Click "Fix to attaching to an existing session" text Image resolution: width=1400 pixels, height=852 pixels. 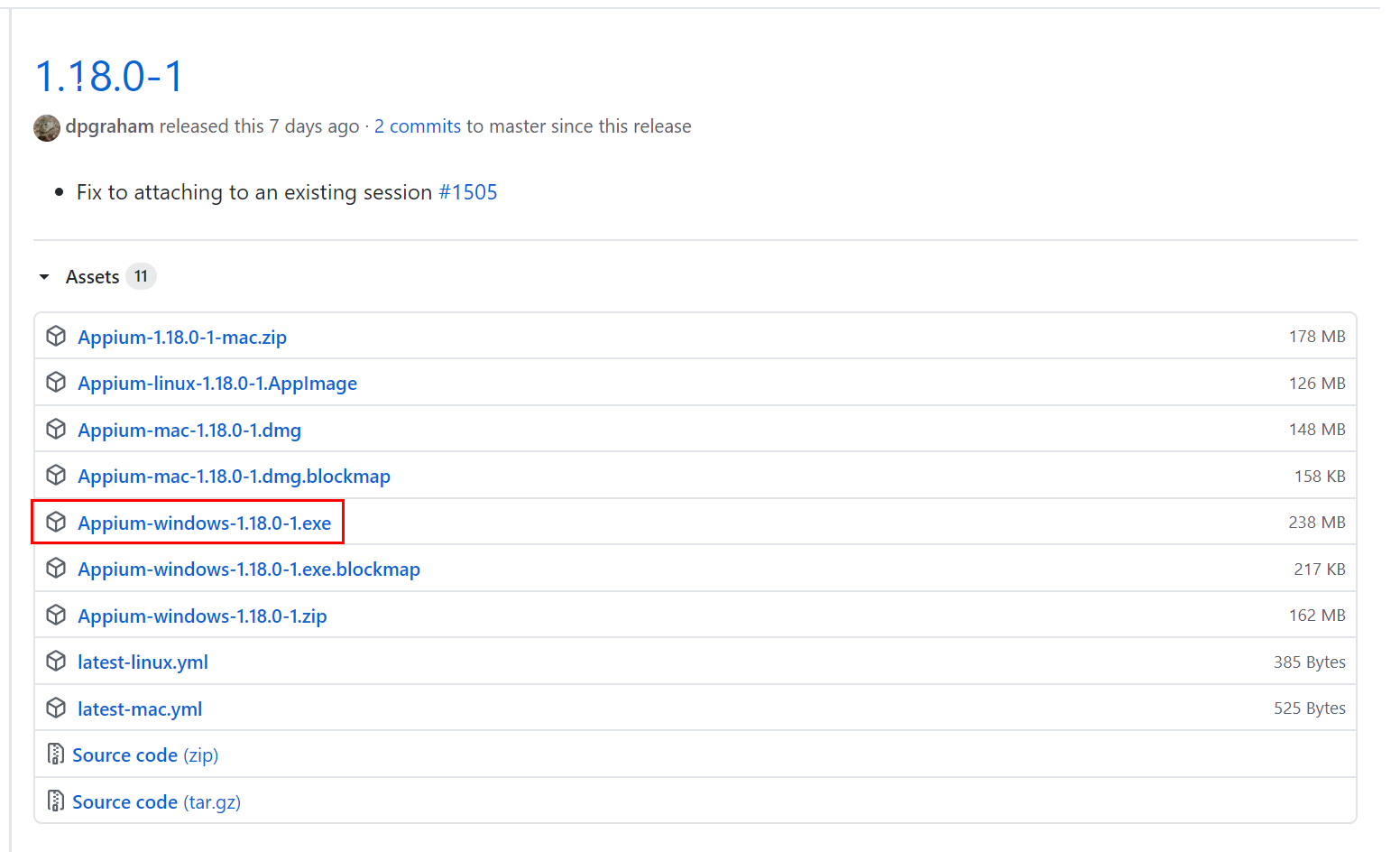(x=254, y=192)
